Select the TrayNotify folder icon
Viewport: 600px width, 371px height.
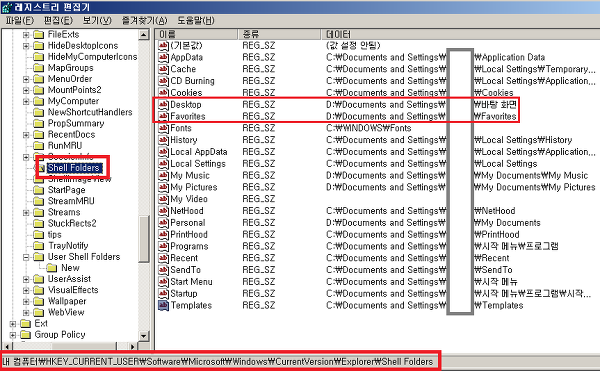click(39, 246)
